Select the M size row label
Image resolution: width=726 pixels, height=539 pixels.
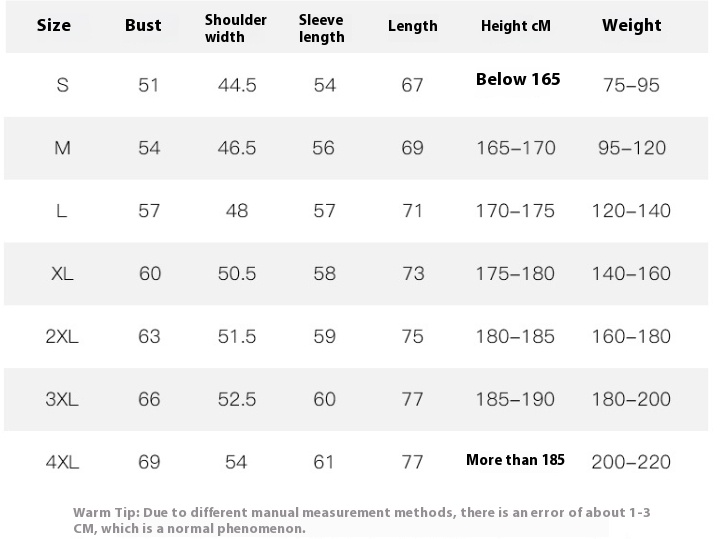click(63, 148)
